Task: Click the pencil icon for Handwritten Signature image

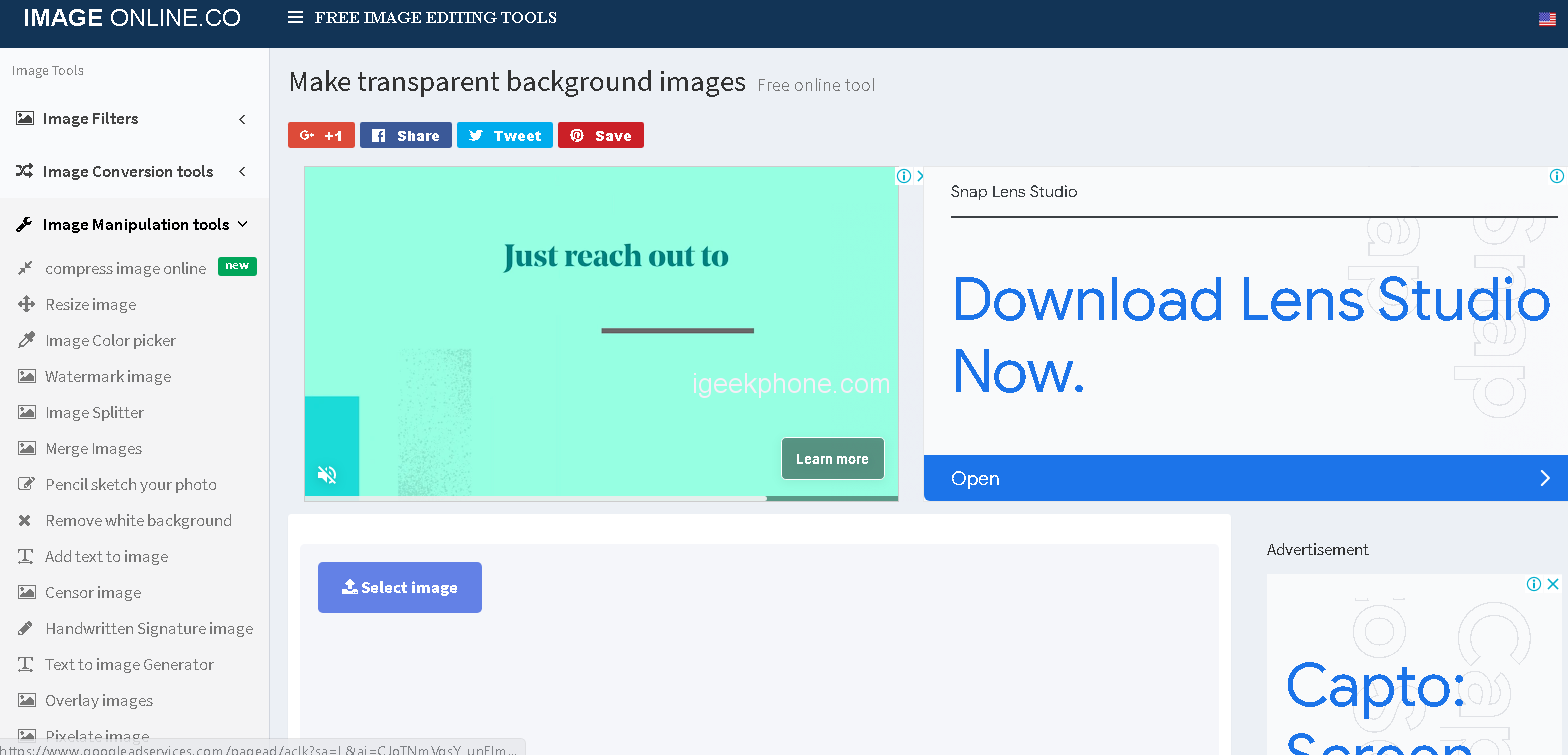Action: tap(26, 628)
